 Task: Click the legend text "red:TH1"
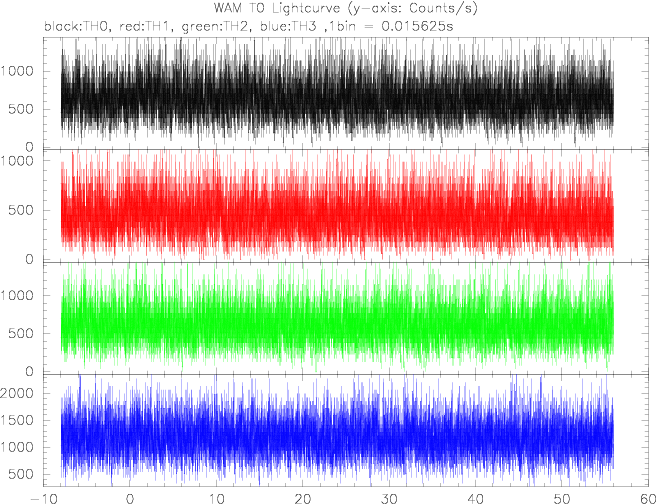point(144,26)
